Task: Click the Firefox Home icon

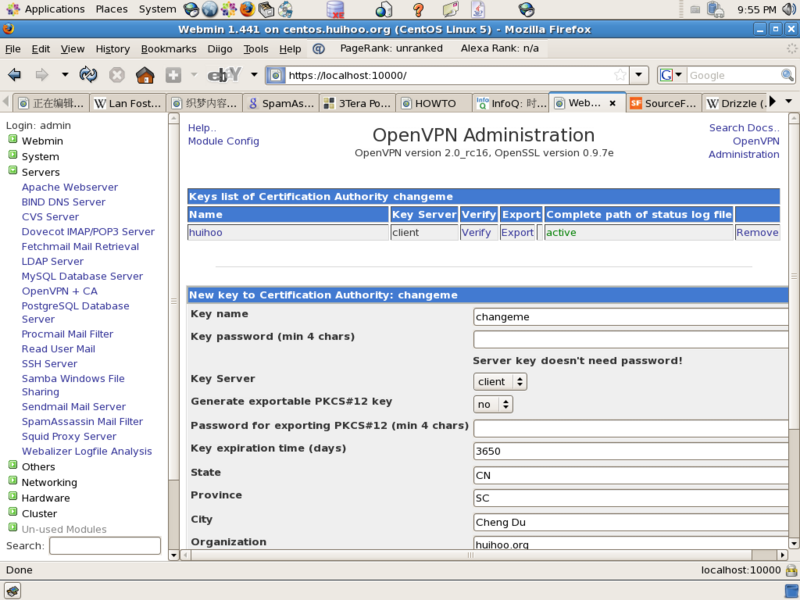Action: coord(143,74)
